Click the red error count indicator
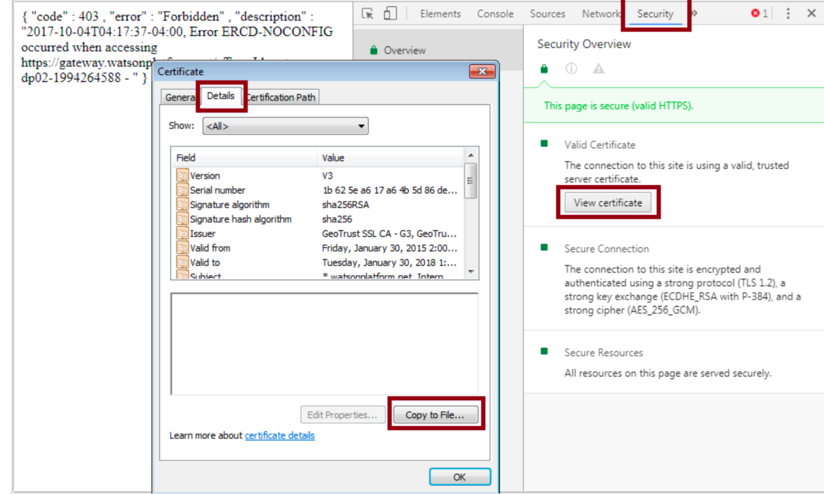This screenshot has width=824, height=494. (759, 14)
